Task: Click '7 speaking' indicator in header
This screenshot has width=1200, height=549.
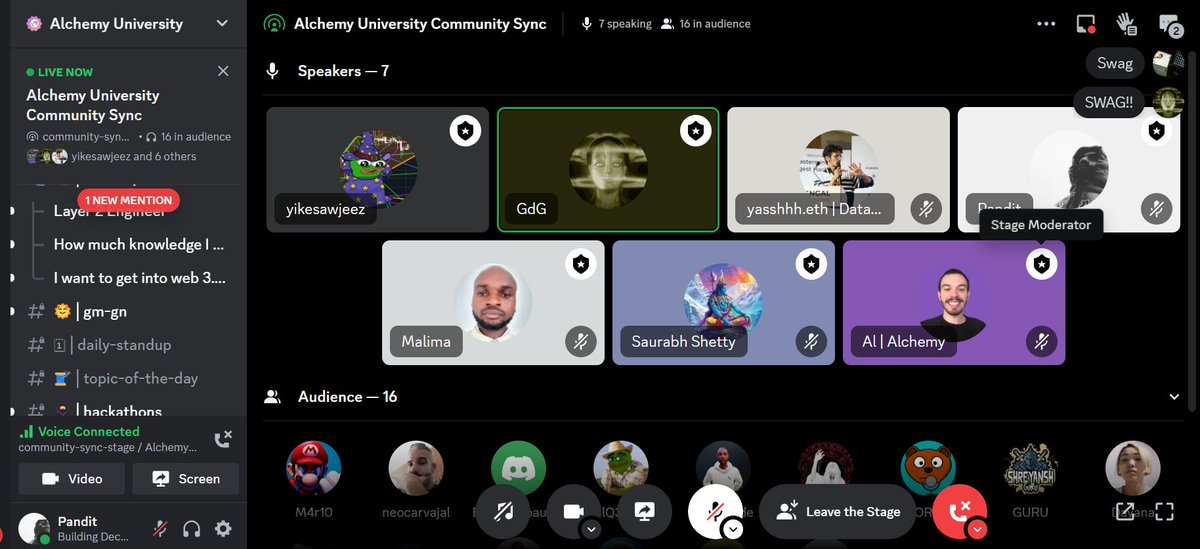Action: [617, 24]
